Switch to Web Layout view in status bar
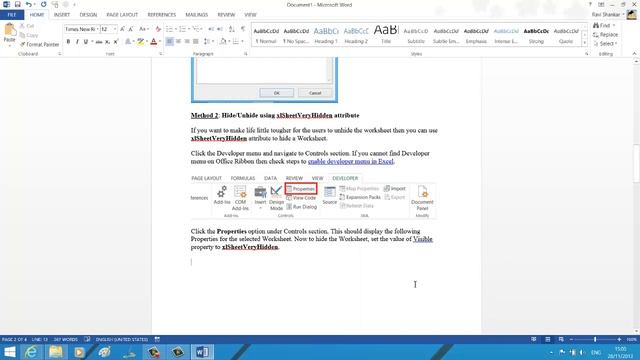Image resolution: width=640 pixels, height=360 pixels. 561,339
